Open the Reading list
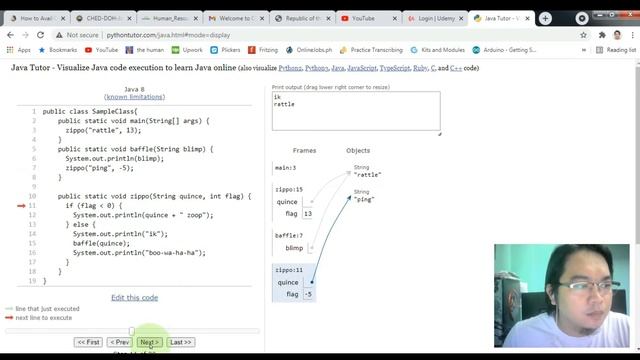The image size is (640, 360). click(616, 50)
